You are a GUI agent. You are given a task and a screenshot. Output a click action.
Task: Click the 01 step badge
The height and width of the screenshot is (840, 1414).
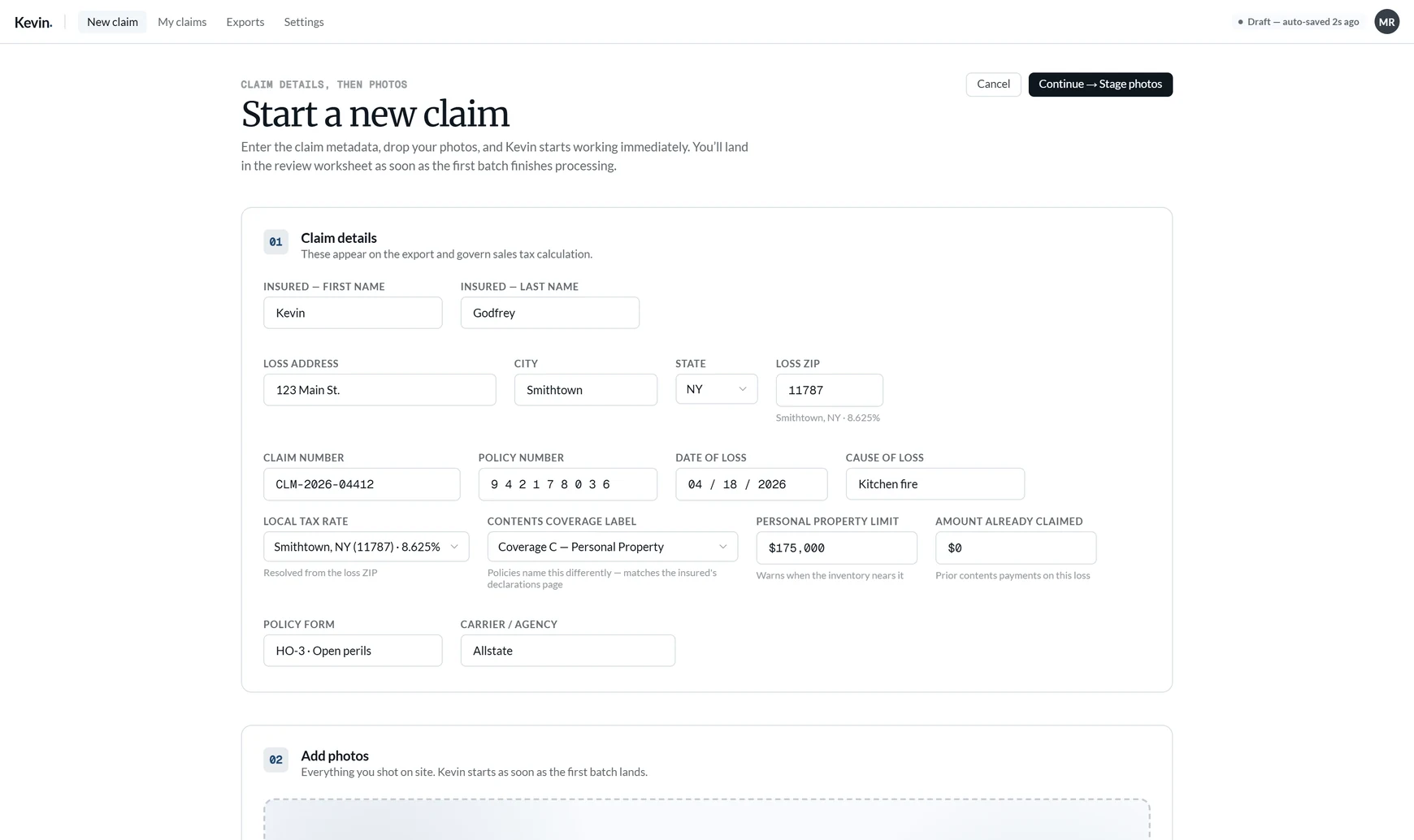(275, 242)
